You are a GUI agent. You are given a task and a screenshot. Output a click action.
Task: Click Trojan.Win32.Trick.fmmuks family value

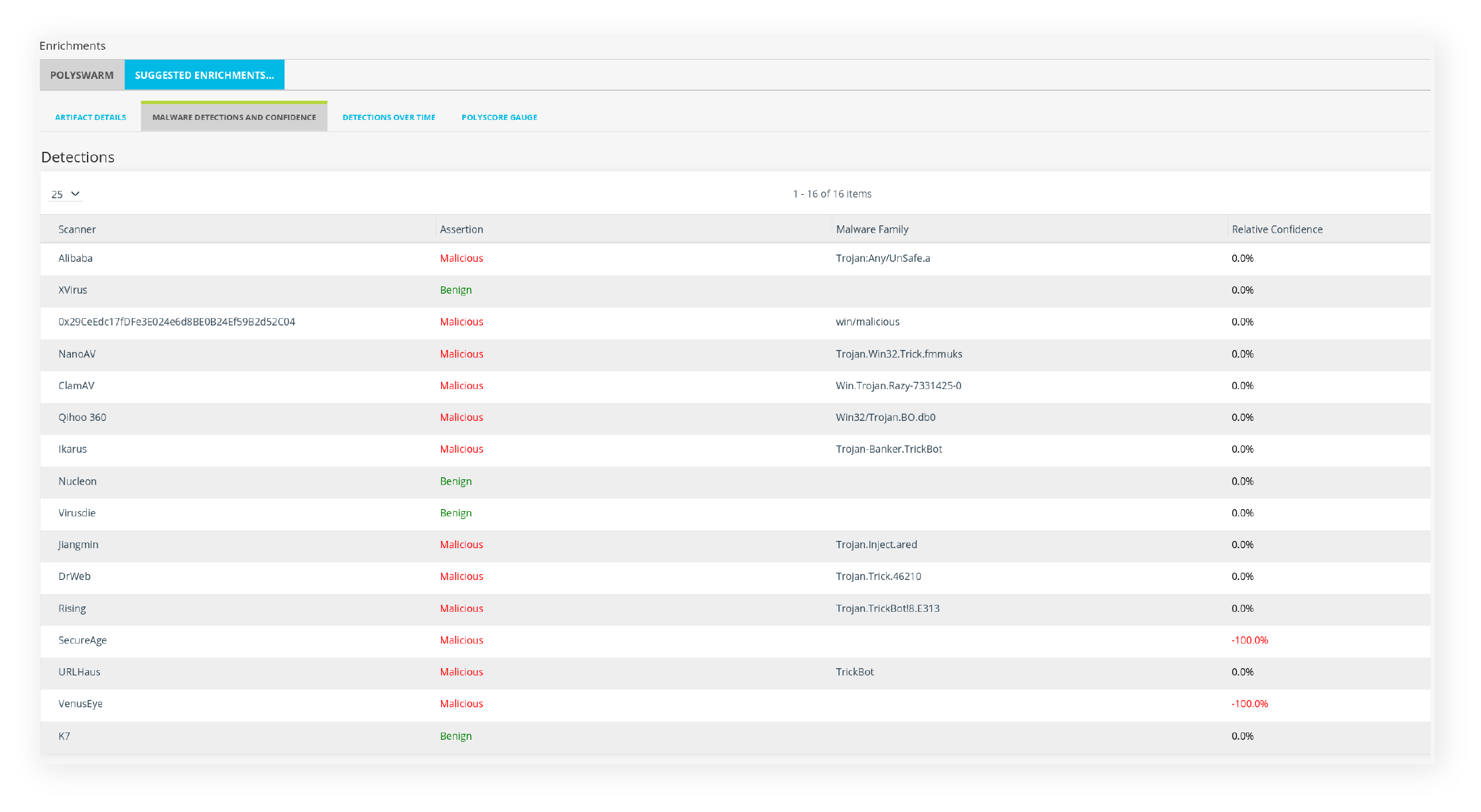point(899,354)
